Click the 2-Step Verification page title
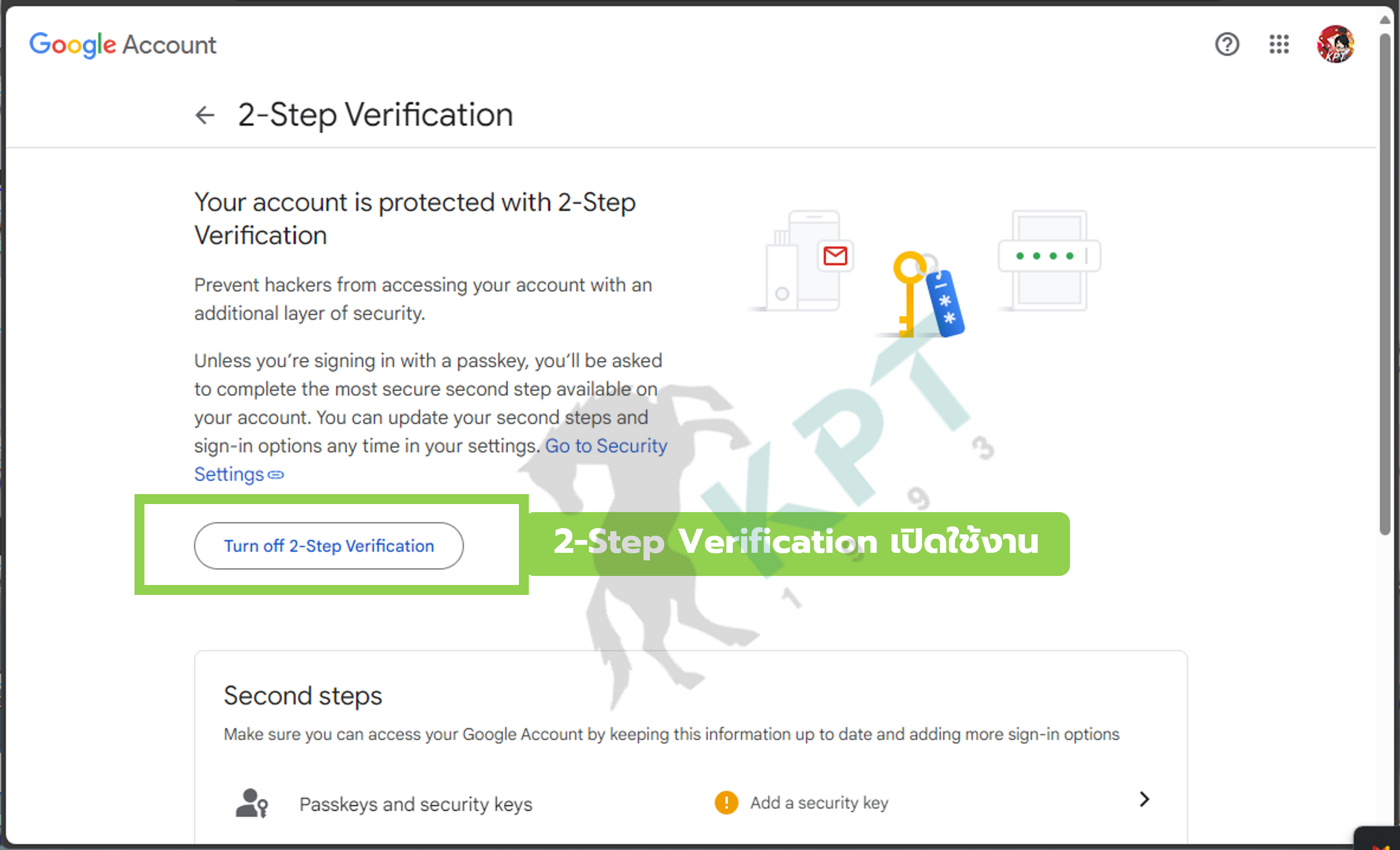This screenshot has height=850, width=1400. coord(375,115)
